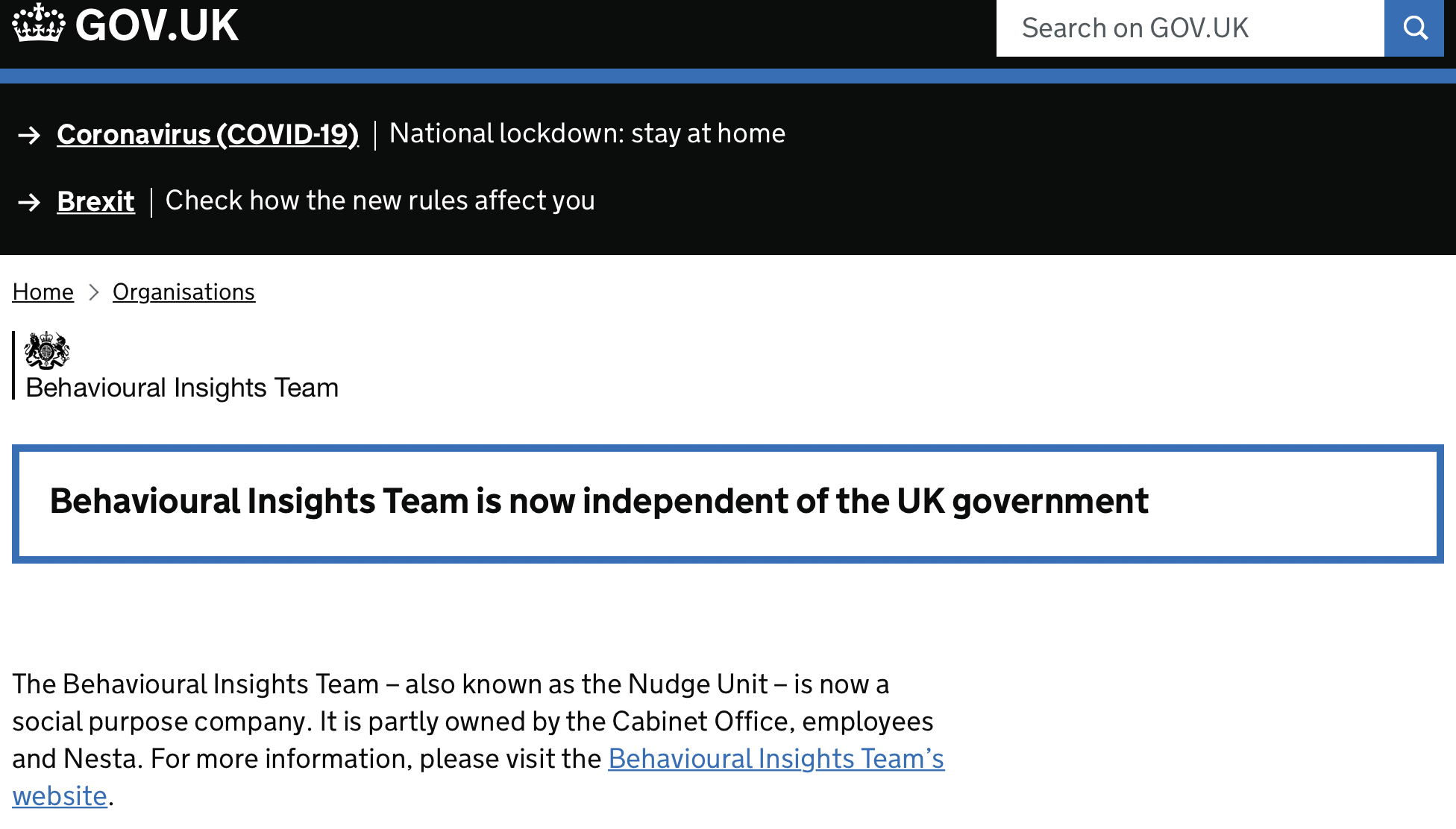
Task: Go to Home breadcrumb
Action: tap(43, 292)
